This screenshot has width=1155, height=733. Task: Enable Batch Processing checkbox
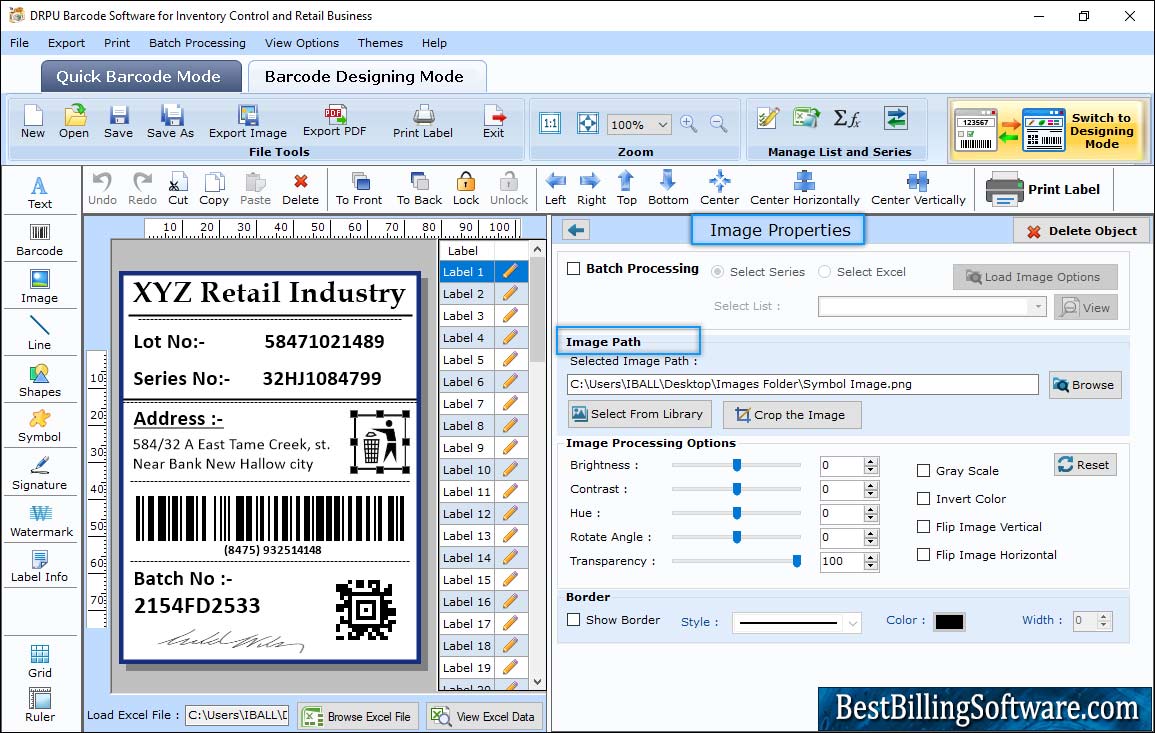(x=574, y=269)
